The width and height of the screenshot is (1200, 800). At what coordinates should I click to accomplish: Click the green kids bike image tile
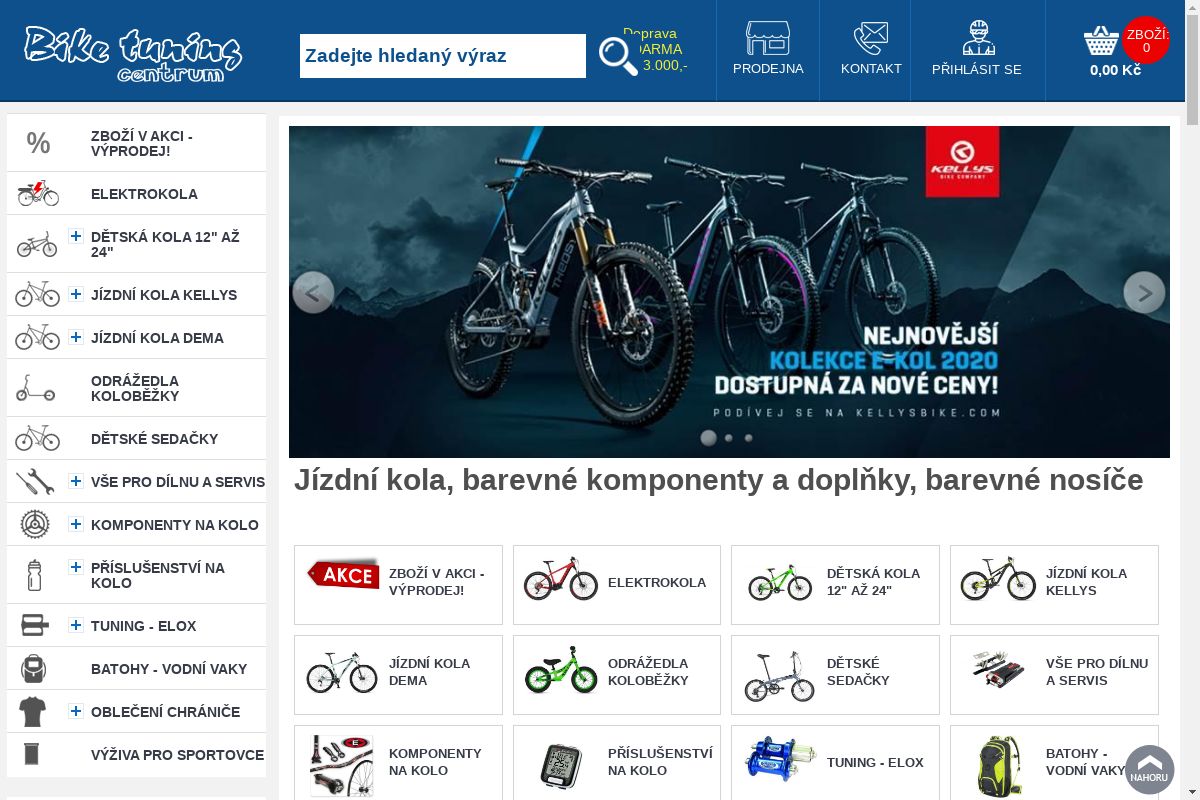pyautogui.click(x=780, y=582)
